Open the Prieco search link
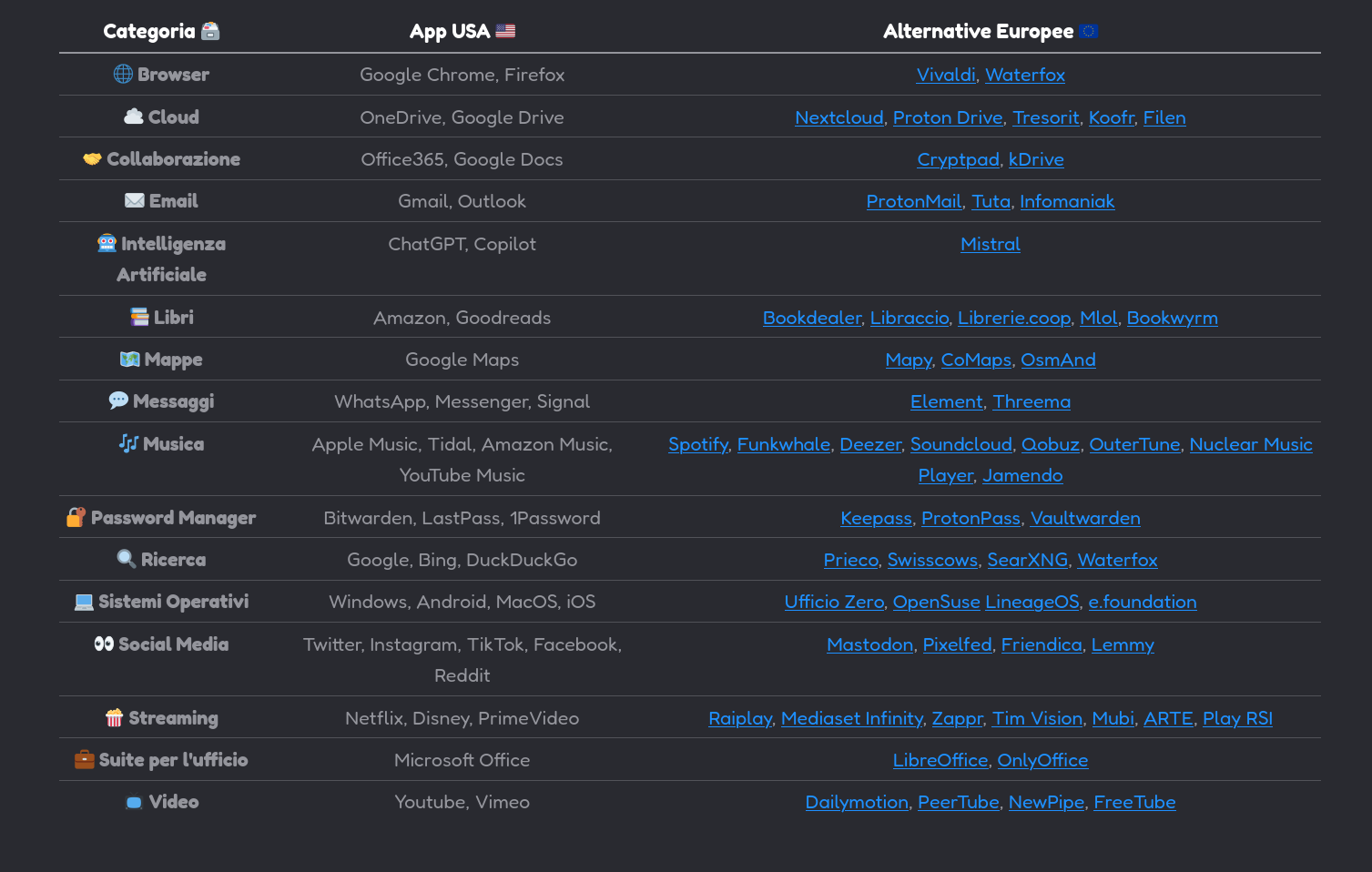This screenshot has height=872, width=1372. point(851,560)
